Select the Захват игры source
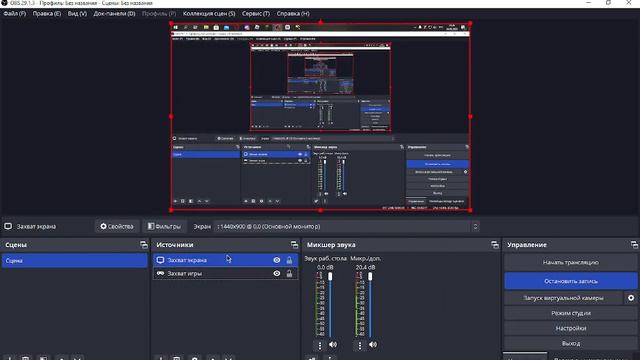 coord(225,273)
